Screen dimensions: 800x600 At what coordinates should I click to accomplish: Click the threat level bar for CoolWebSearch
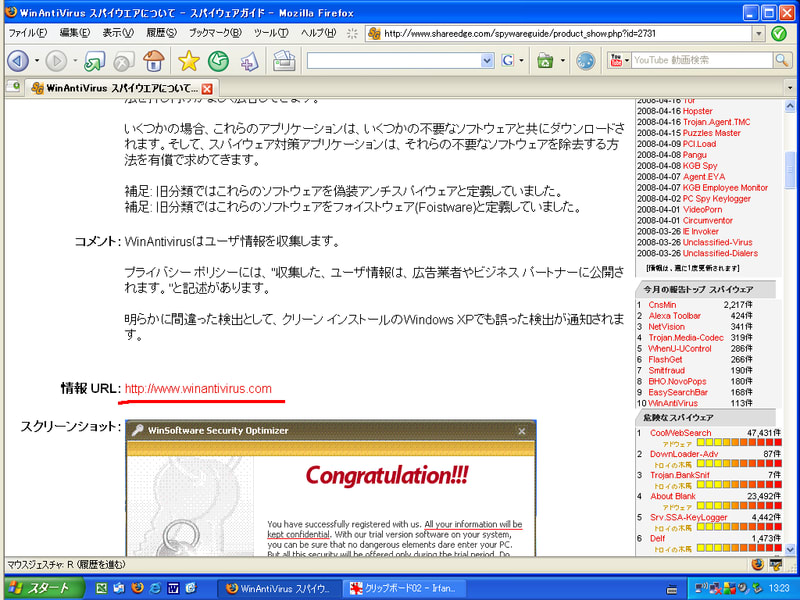pyautogui.click(x=737, y=443)
